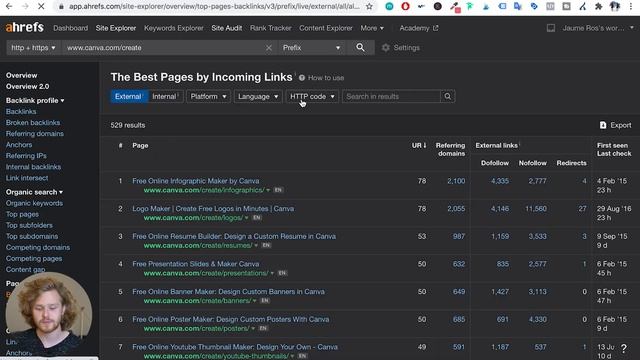Open the HTTP code dropdown
This screenshot has width=640, height=360.
tap(312, 96)
